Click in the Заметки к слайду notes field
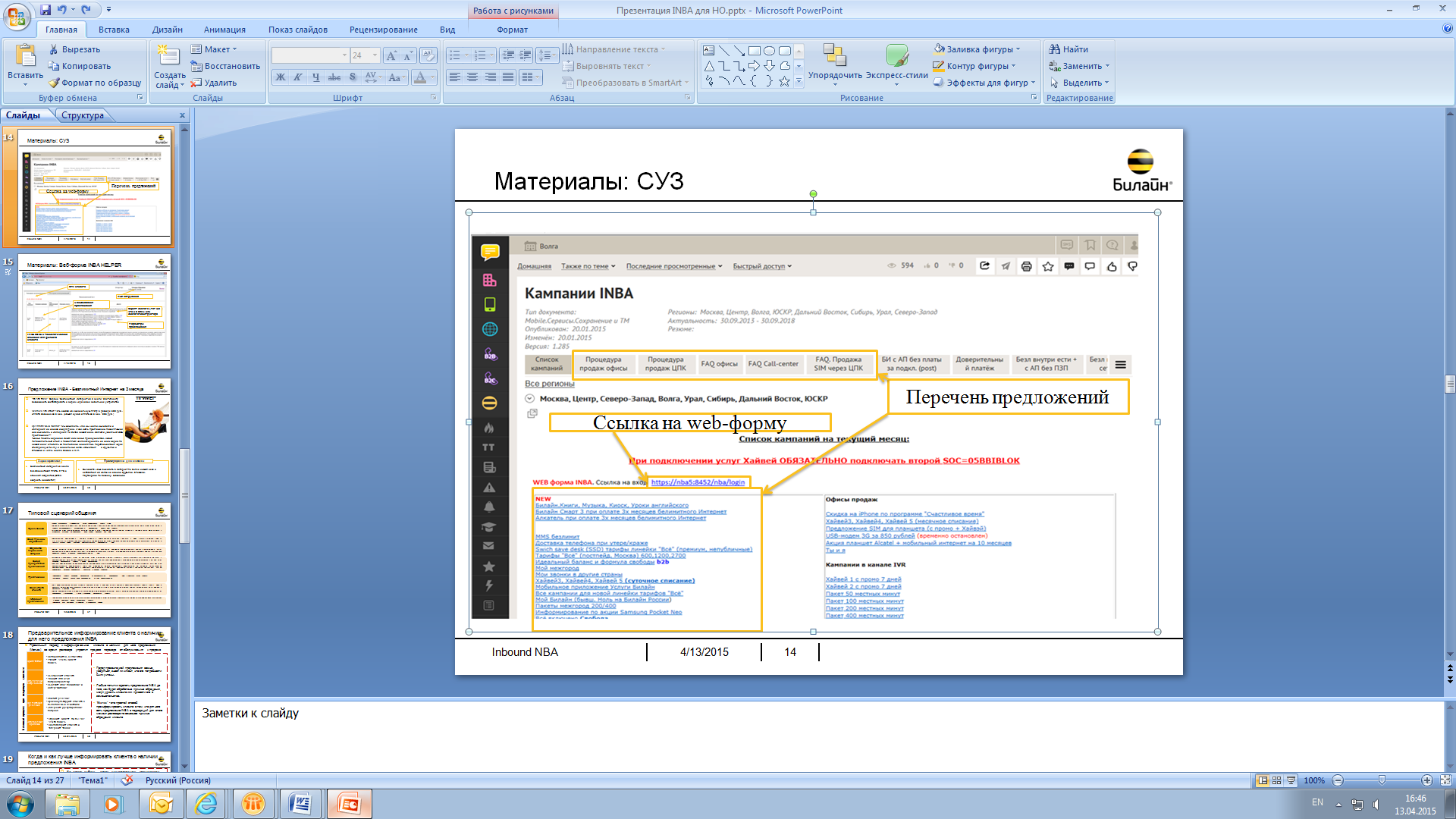 819,736
